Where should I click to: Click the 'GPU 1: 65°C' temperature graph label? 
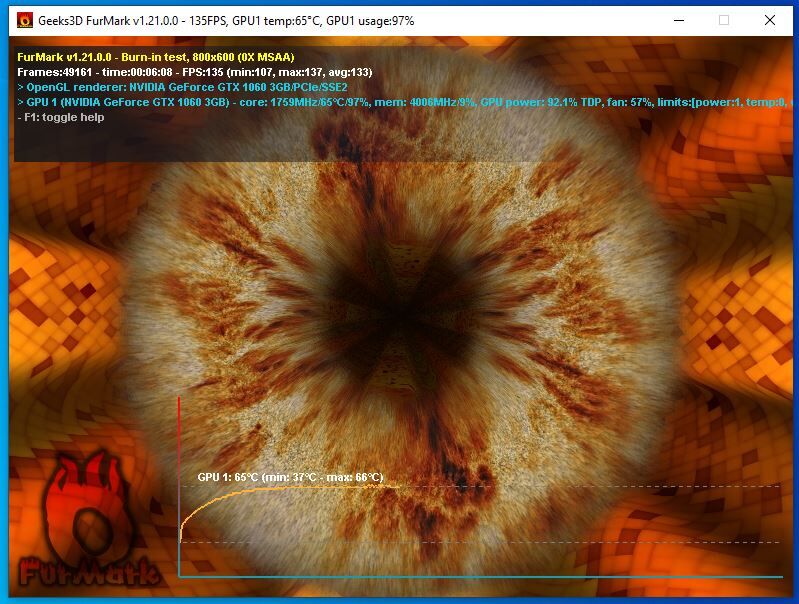point(290,477)
